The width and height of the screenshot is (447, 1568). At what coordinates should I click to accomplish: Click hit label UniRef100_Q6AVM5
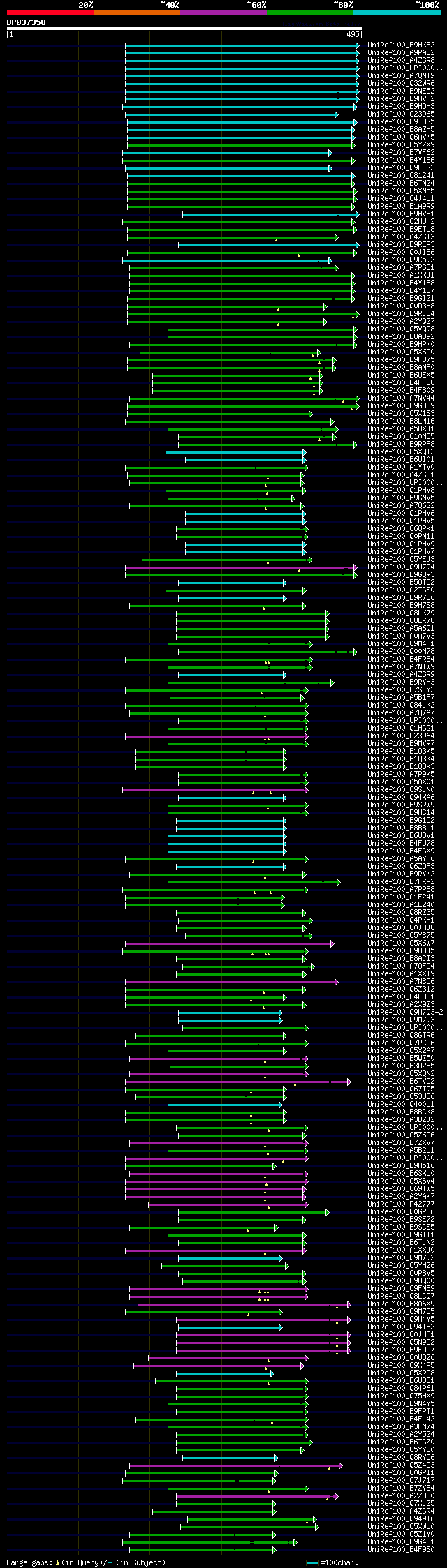coord(401,137)
